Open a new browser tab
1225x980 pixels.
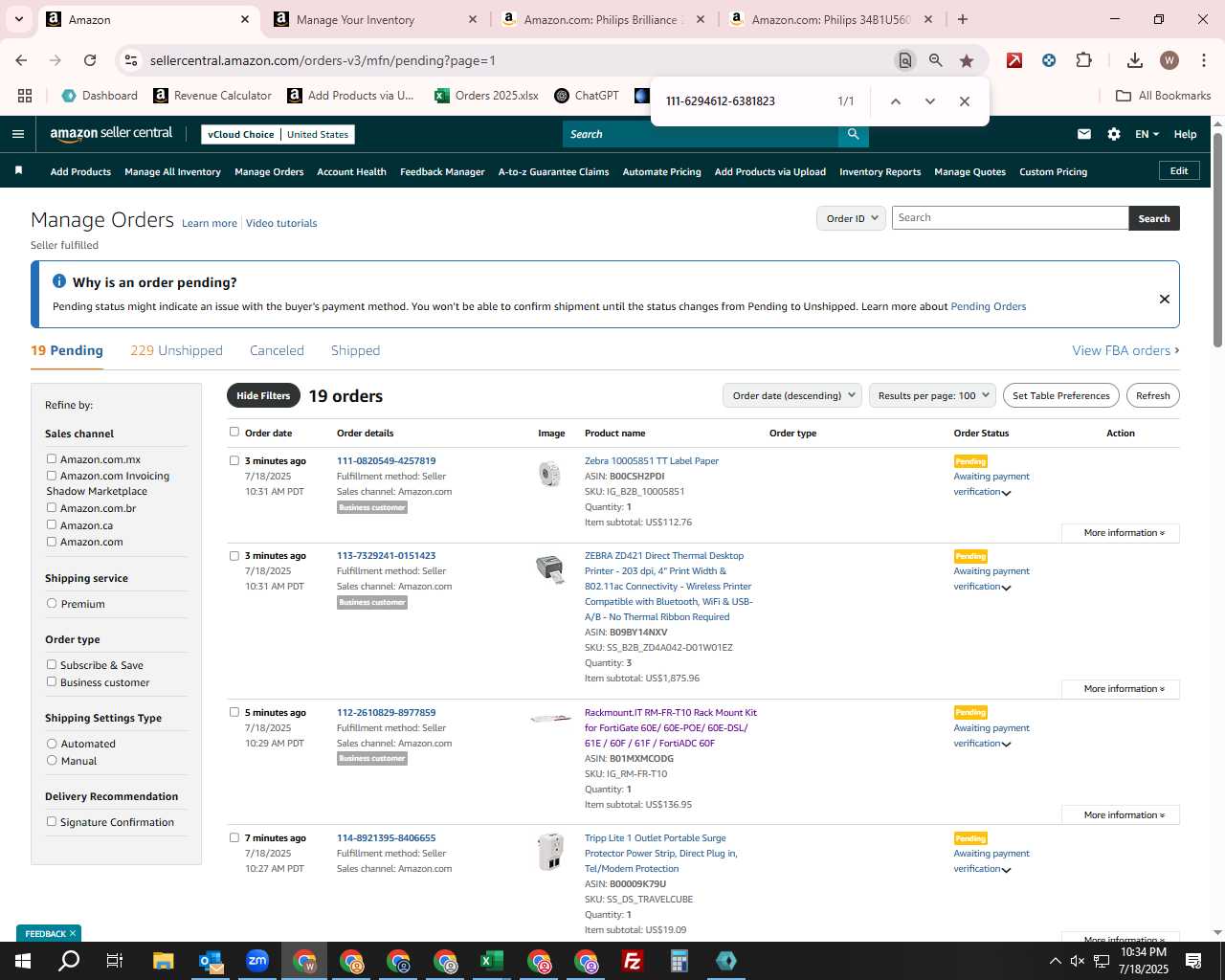963,19
